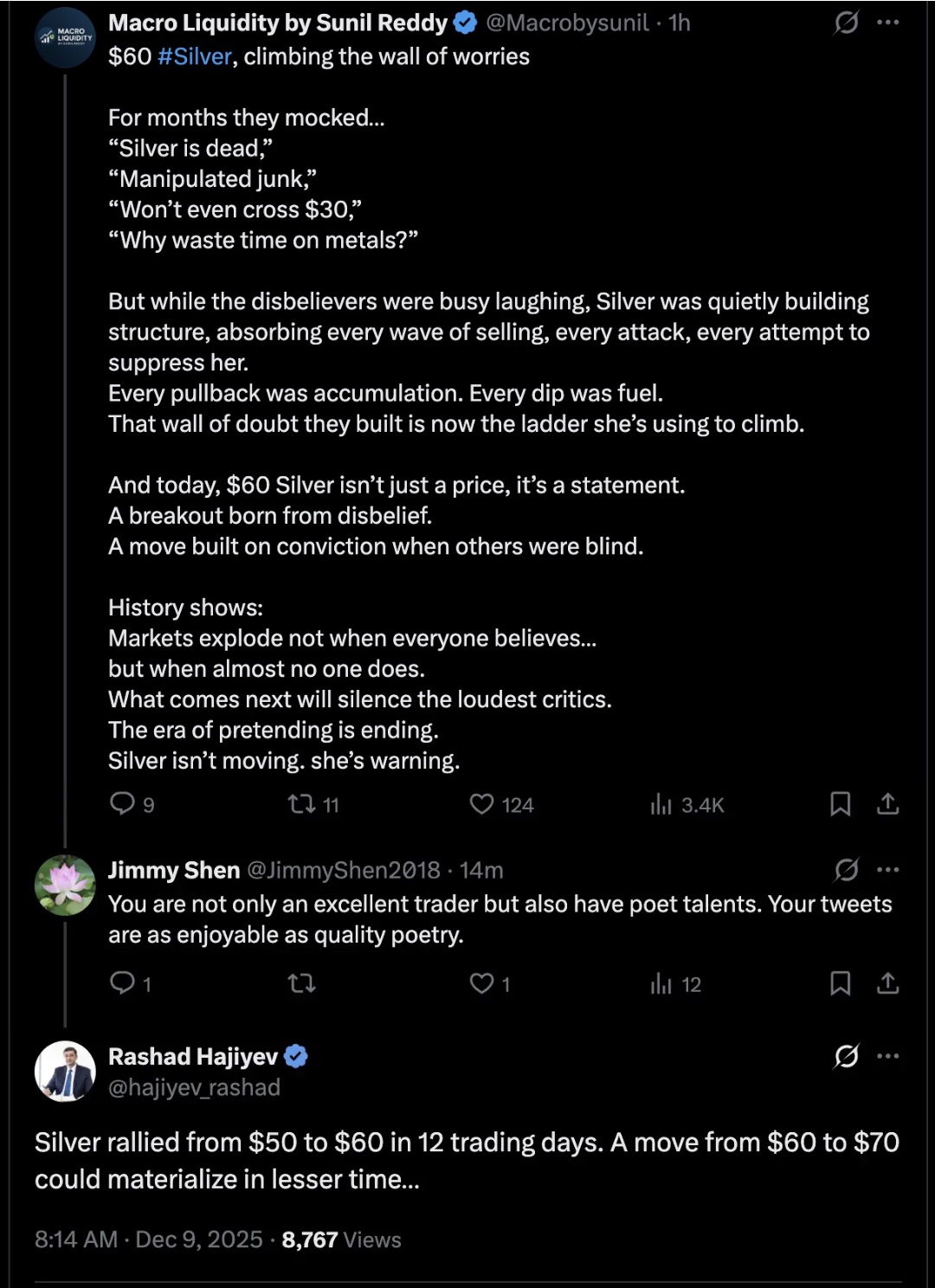Open more options on Rashad Hajiyev's tweet

click(x=887, y=1056)
